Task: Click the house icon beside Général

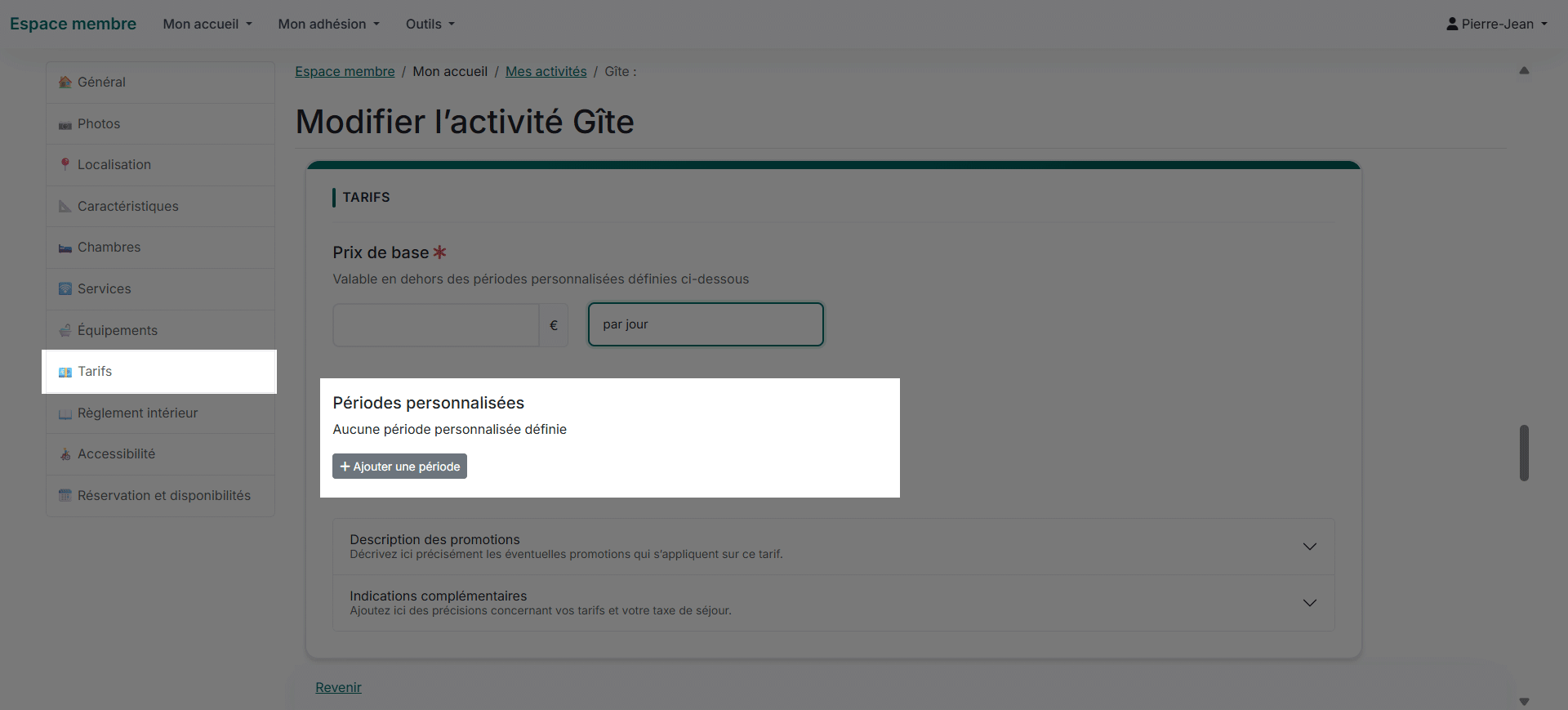Action: (65, 83)
